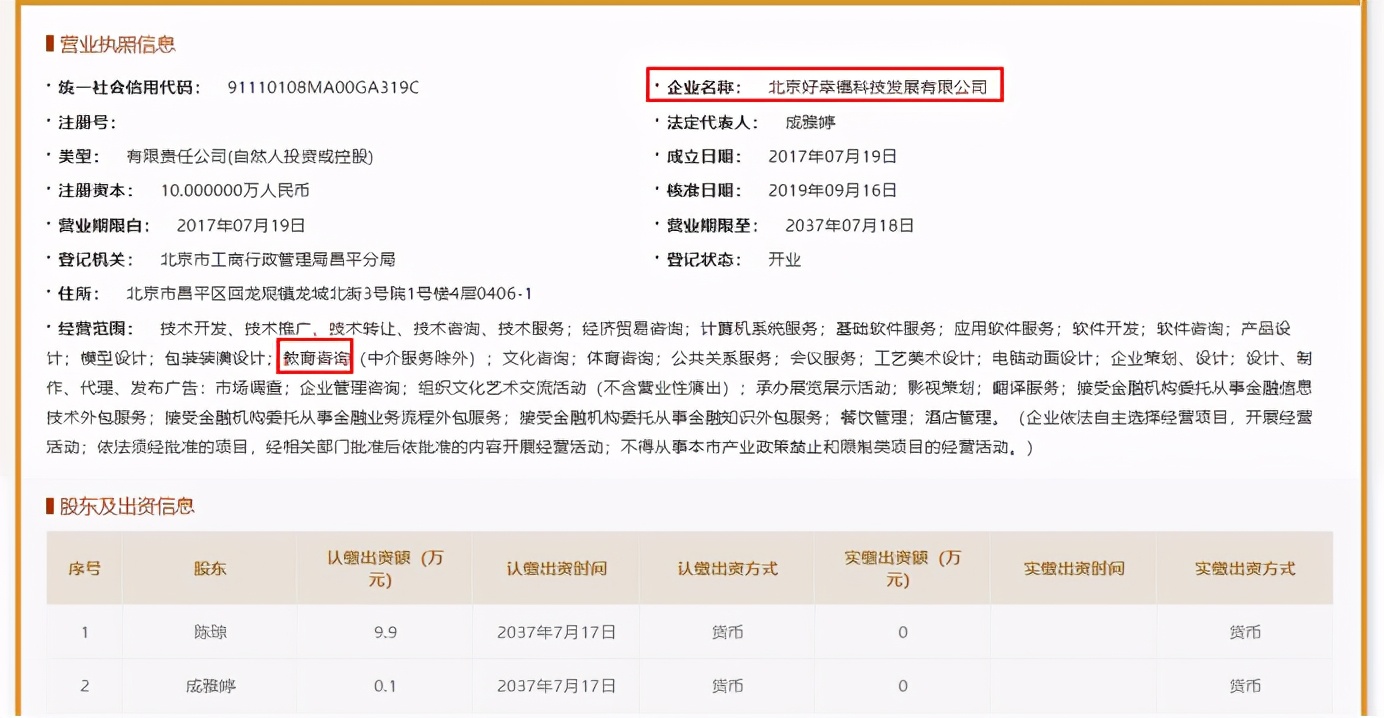The width and height of the screenshot is (1384, 718).
Task: Select the highlighted company name 北京好幸福科技发展有限公司
Action: [x=878, y=87]
